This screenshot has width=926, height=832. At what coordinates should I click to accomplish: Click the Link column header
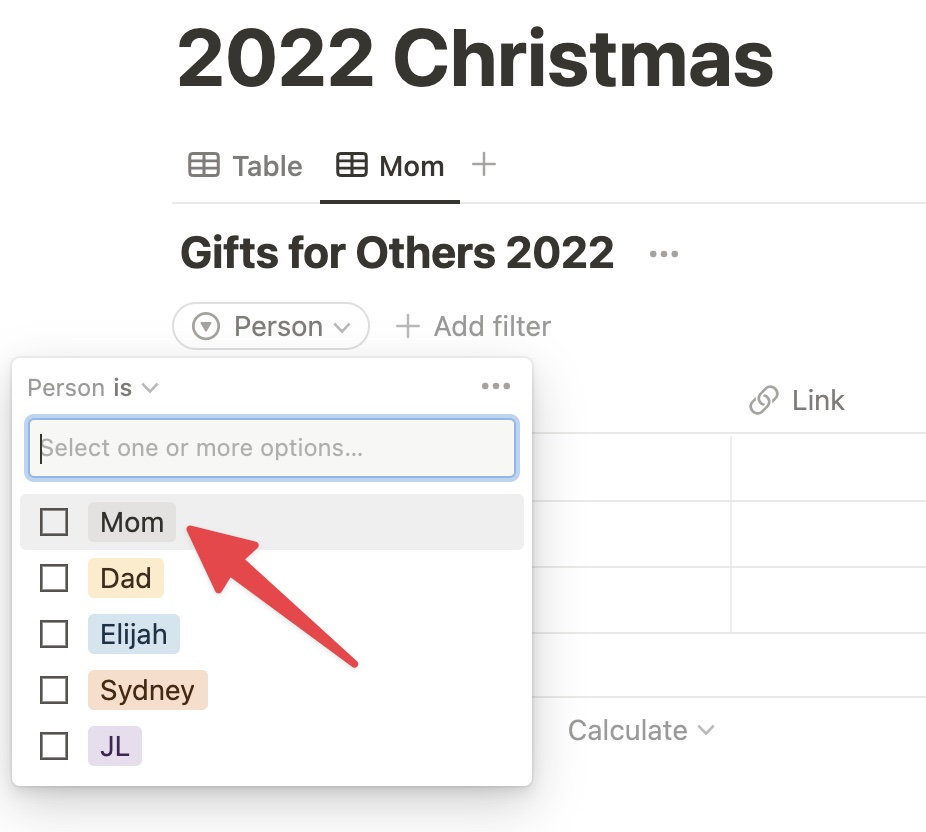(797, 400)
